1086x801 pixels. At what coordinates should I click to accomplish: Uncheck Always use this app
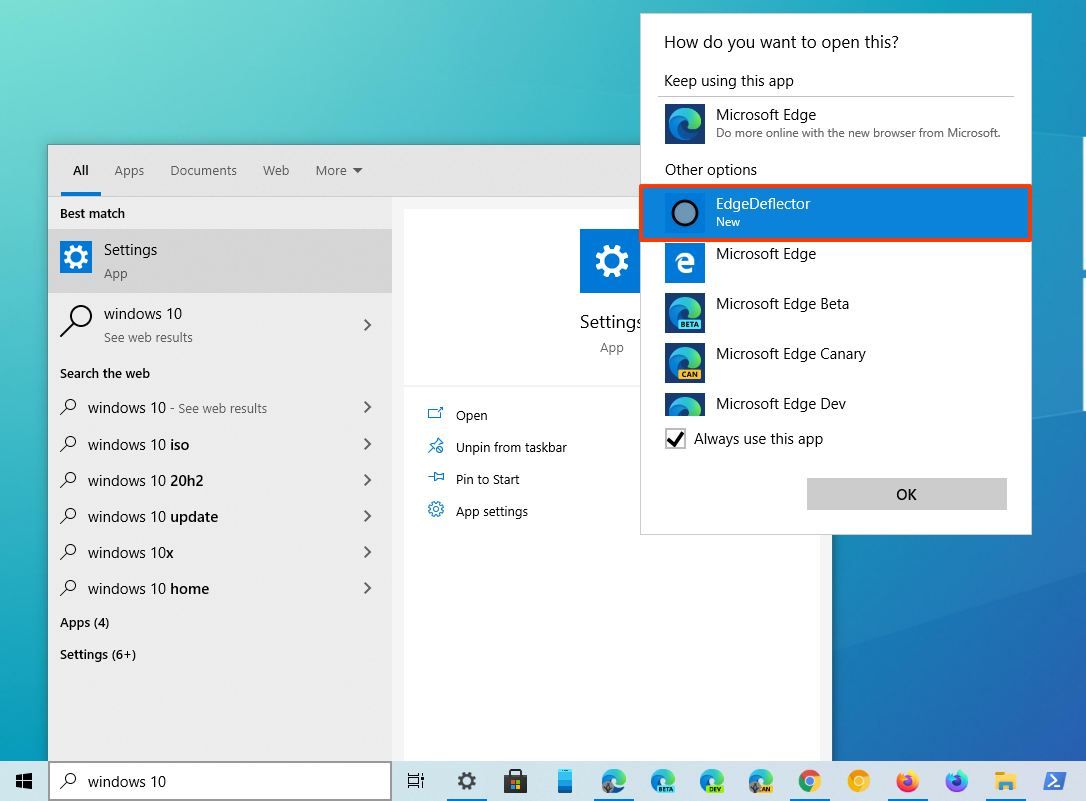coord(674,438)
